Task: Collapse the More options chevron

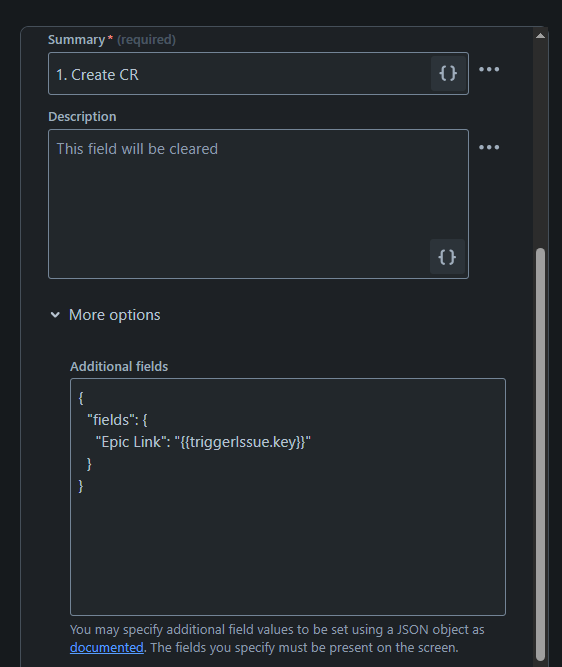Action: (55, 315)
